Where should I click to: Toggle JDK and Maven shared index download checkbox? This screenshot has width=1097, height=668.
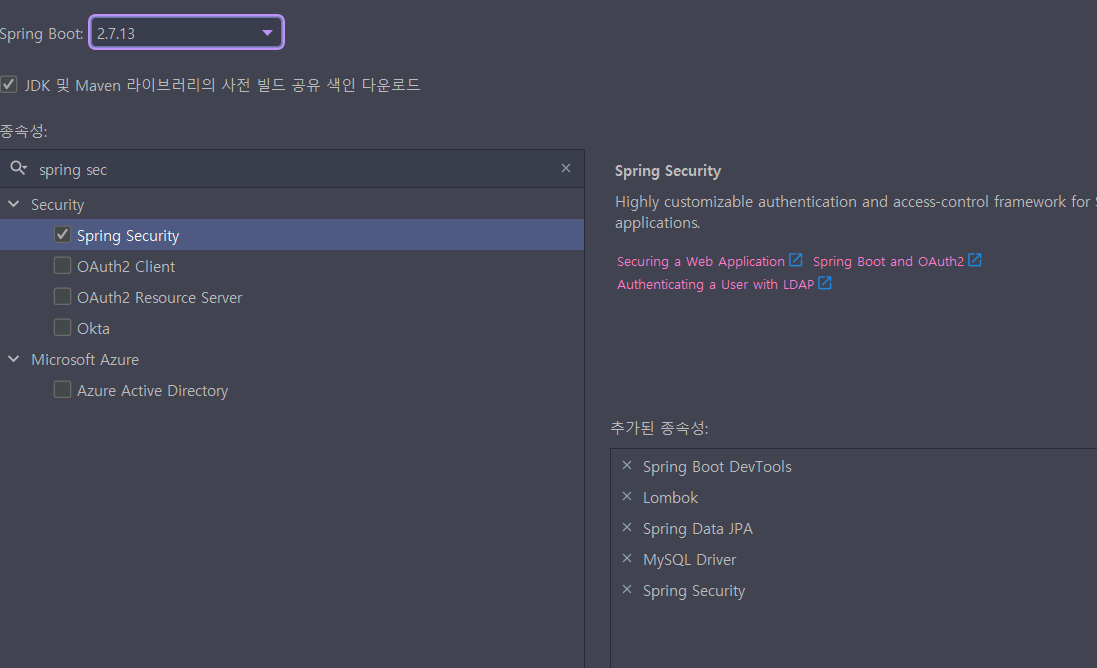[x=8, y=85]
